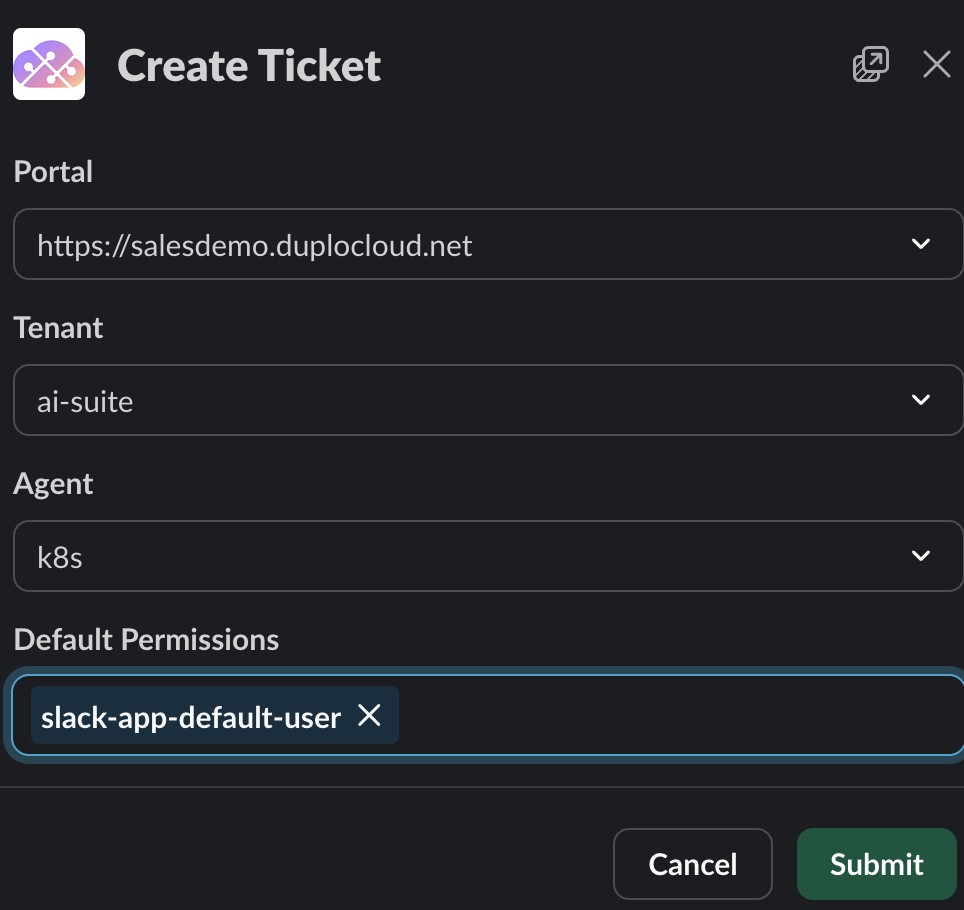Remove the slack-app-default-user permission chip
This screenshot has width=964, height=910.
[370, 715]
